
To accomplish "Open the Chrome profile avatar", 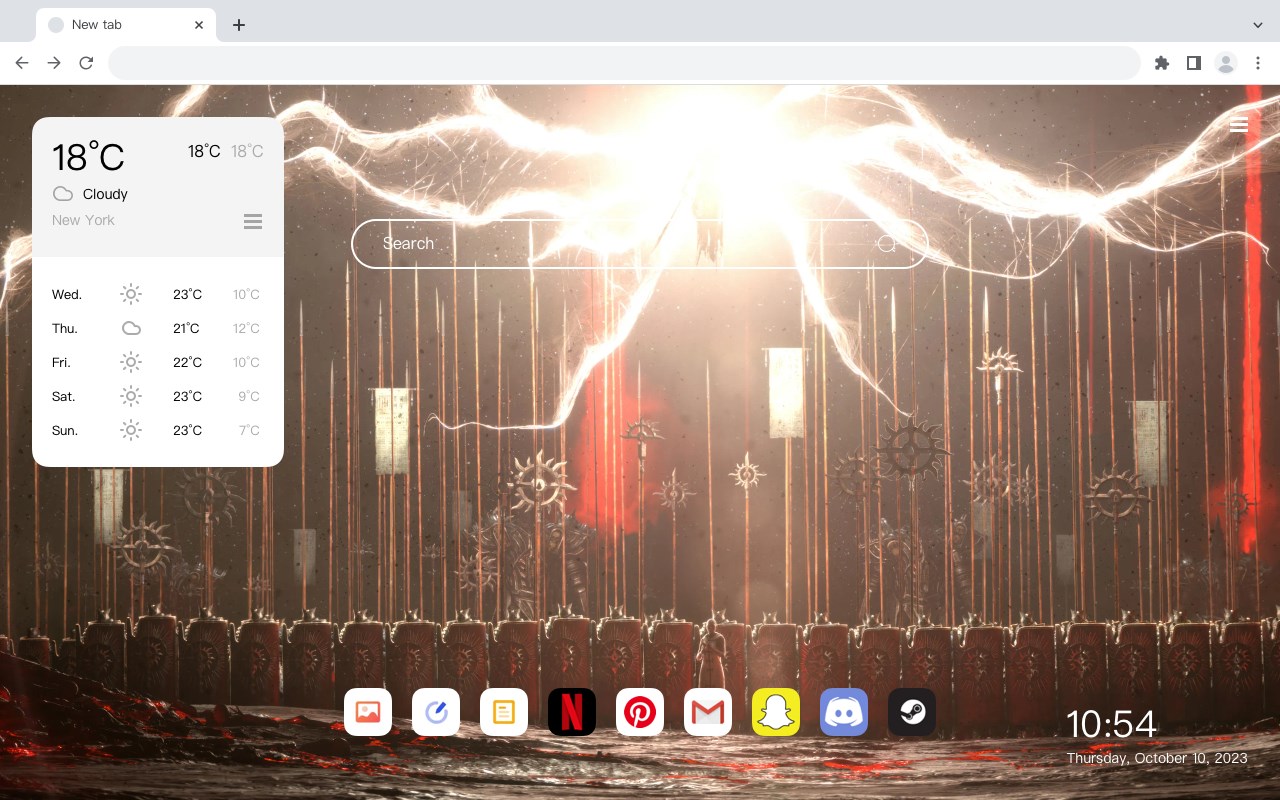I will (x=1226, y=63).
